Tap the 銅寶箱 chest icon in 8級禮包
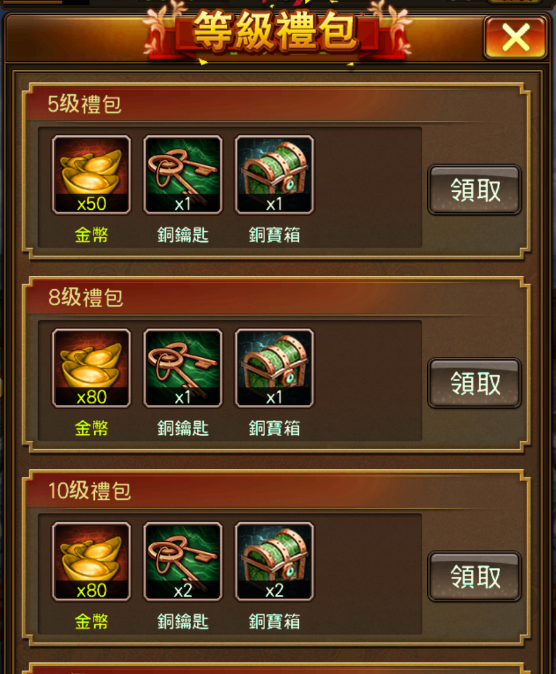Screen dimensions: 556x674 274,368
